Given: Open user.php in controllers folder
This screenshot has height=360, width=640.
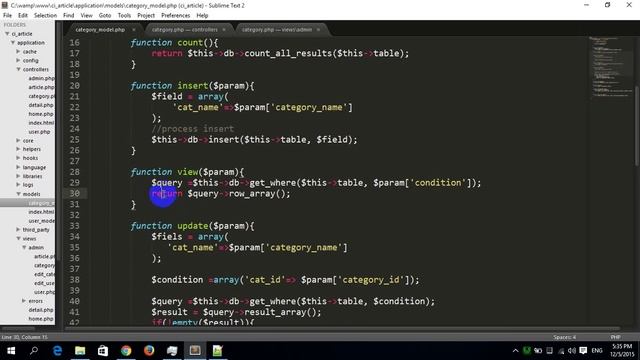Looking at the screenshot, I should pos(40,132).
